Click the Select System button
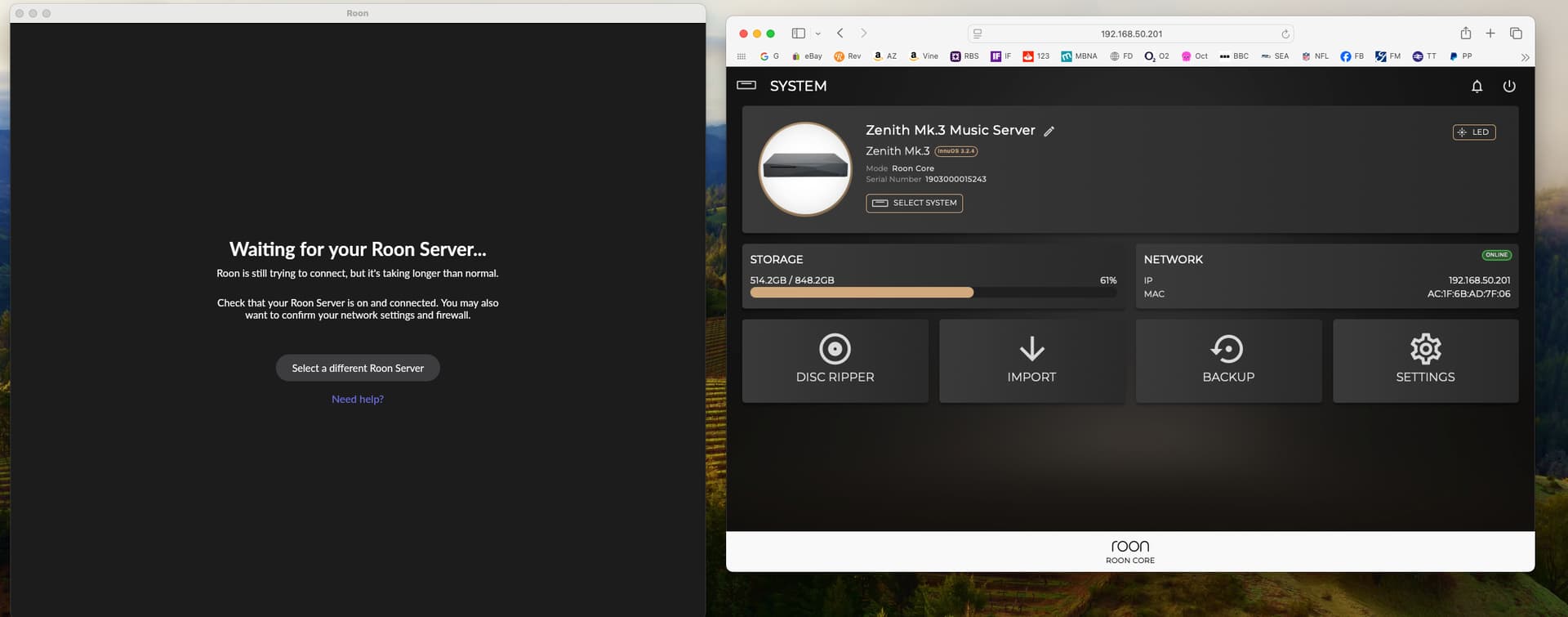The image size is (1568, 617). coord(914,203)
